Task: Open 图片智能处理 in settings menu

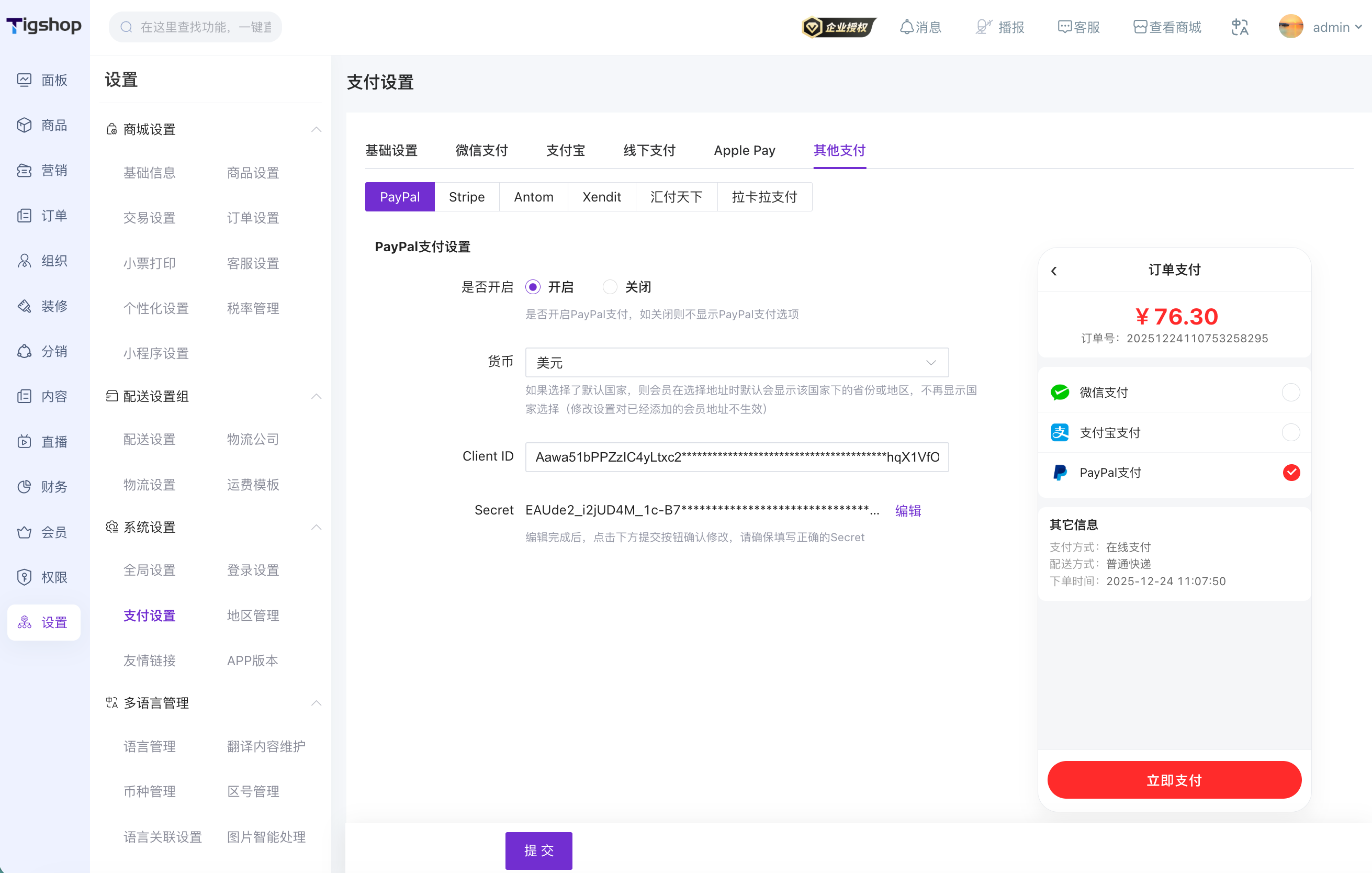Action: point(266,836)
